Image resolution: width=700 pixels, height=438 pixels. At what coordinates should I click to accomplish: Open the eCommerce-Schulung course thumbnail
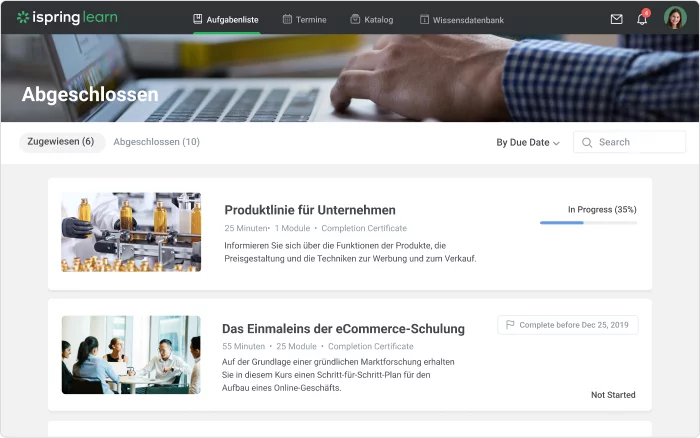pos(131,355)
